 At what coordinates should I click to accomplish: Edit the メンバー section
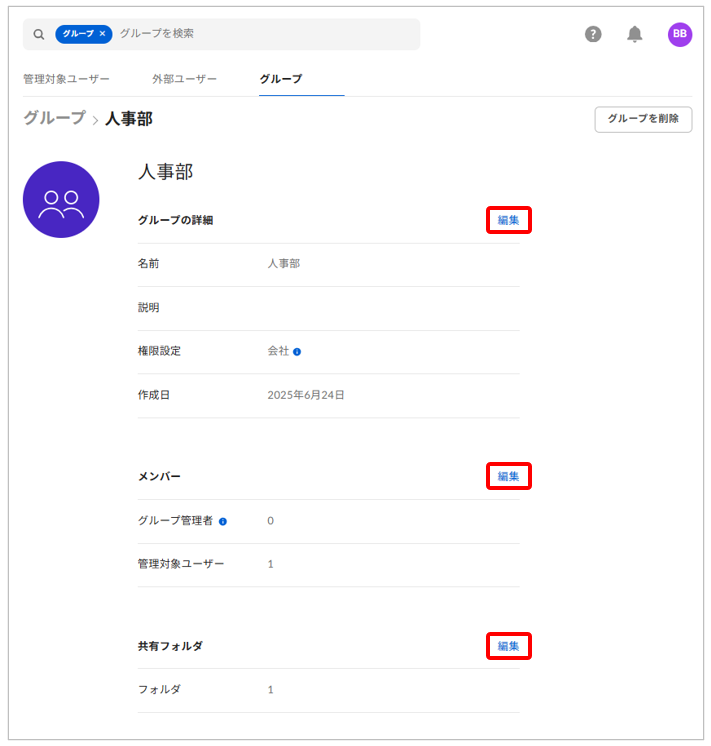(x=508, y=476)
